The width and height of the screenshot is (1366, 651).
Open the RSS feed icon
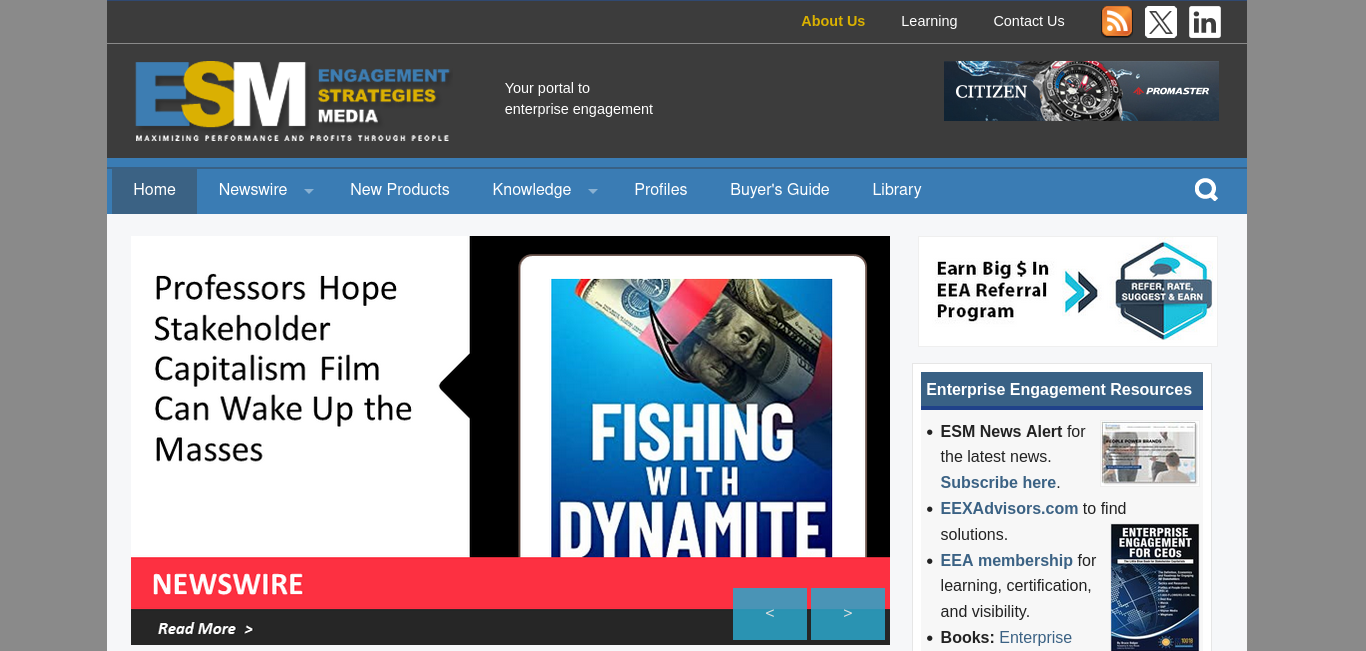pyautogui.click(x=1117, y=21)
